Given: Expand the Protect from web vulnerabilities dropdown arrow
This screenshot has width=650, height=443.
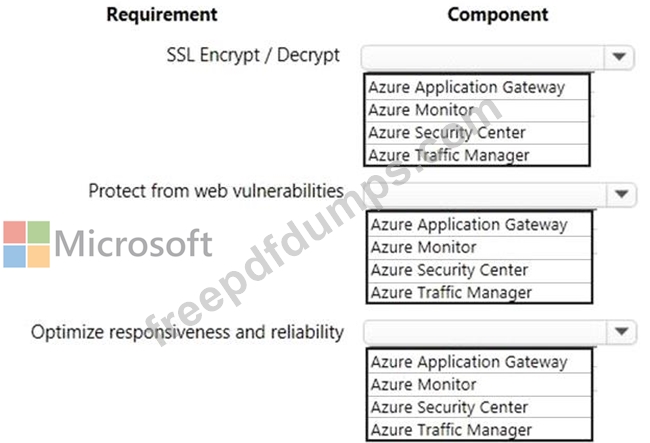Looking at the screenshot, I should point(621,194).
